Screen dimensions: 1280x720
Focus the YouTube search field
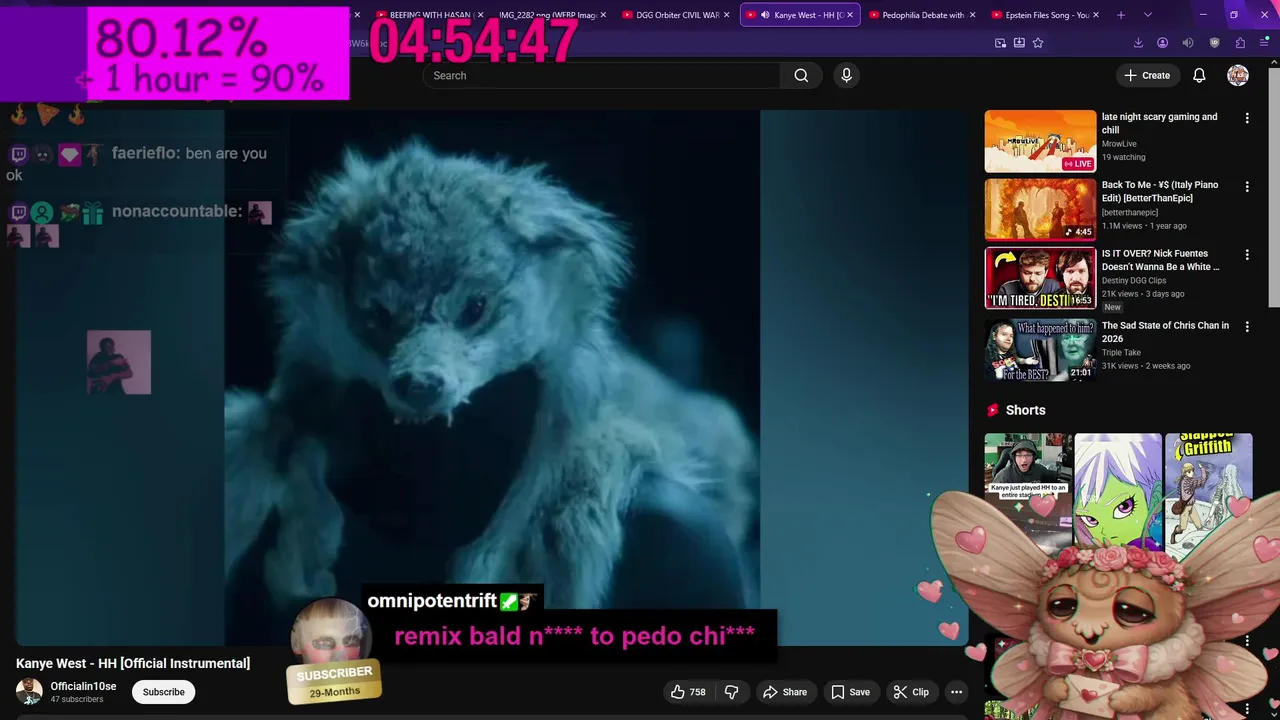[x=602, y=75]
